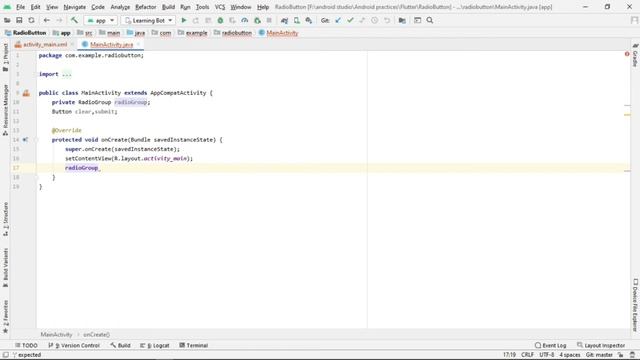Click the red error indicator in editor corner
The width and height of the screenshot is (640, 360).
(627, 54)
